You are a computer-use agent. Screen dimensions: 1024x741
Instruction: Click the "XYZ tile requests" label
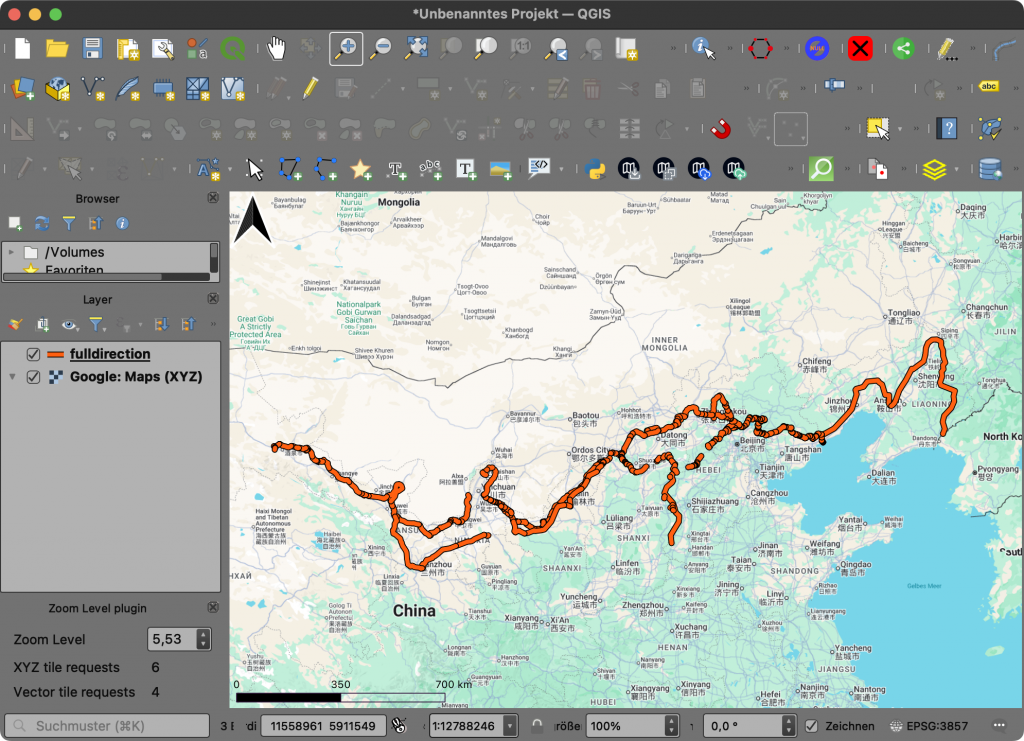pyautogui.click(x=67, y=667)
